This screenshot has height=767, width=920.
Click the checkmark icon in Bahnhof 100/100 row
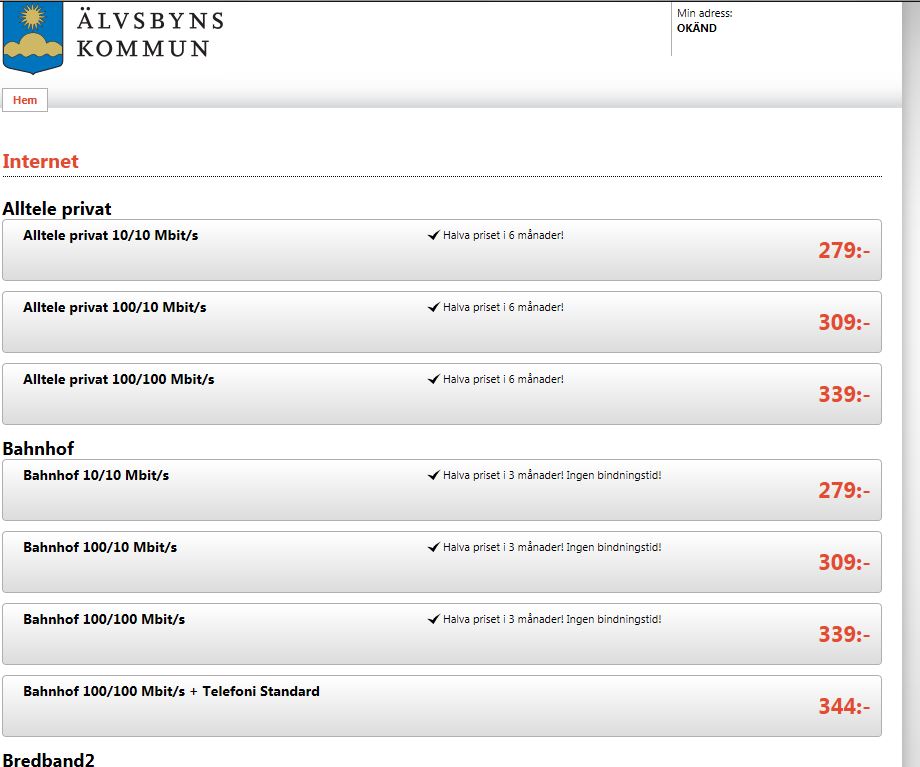pyautogui.click(x=434, y=620)
